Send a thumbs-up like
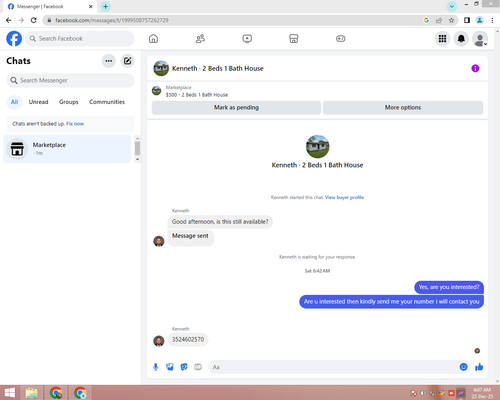 (x=479, y=367)
